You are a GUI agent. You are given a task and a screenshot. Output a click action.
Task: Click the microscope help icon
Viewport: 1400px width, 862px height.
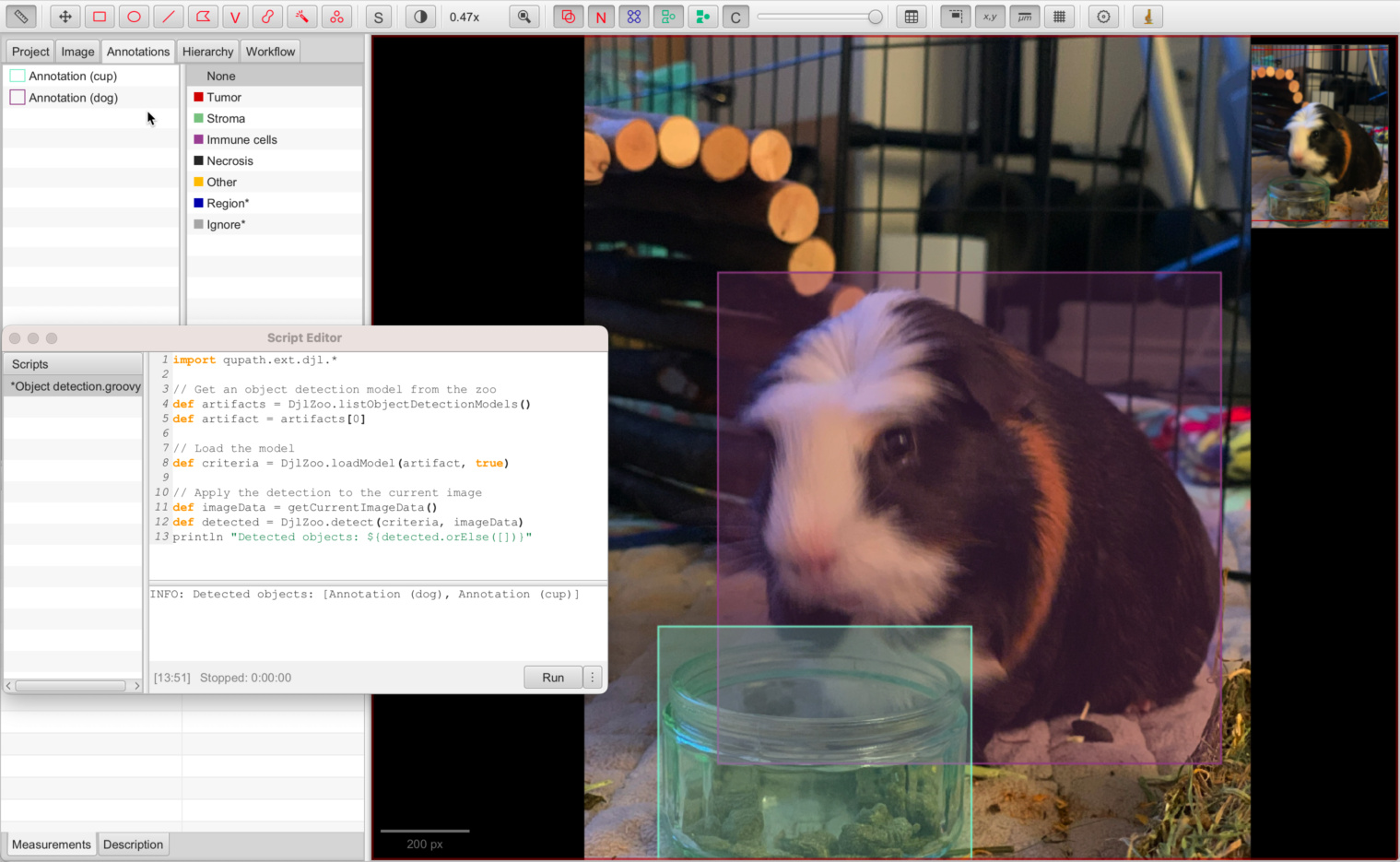pos(1147,17)
